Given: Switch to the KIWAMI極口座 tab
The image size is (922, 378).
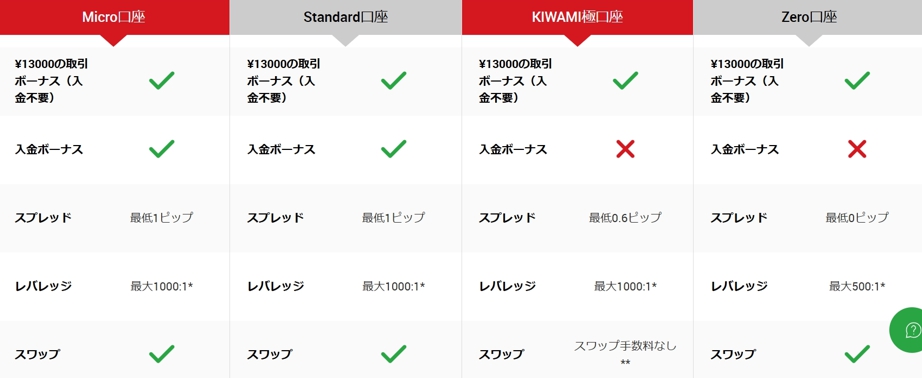Looking at the screenshot, I should (x=577, y=17).
